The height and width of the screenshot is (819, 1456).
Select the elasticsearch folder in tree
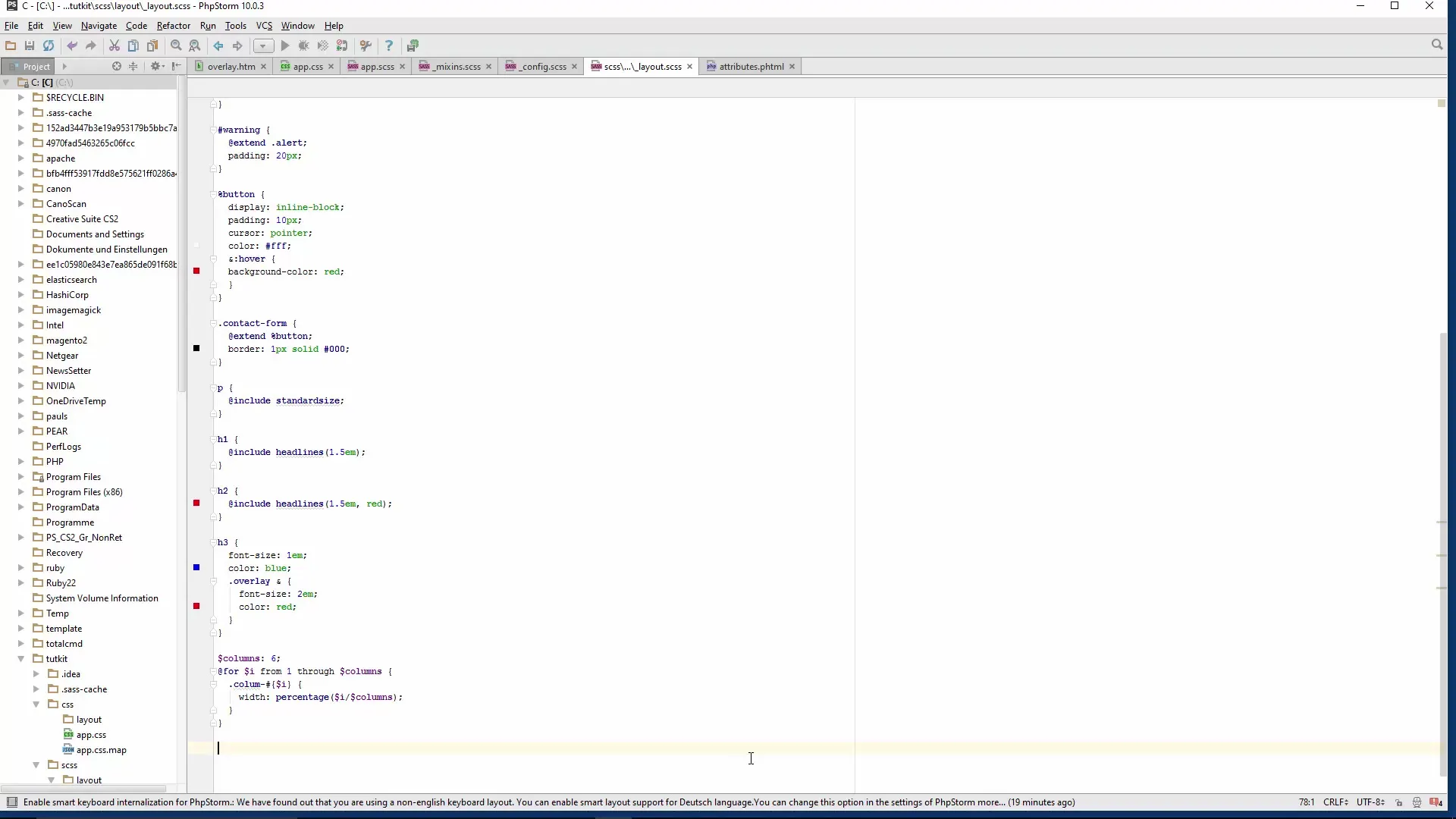click(71, 280)
